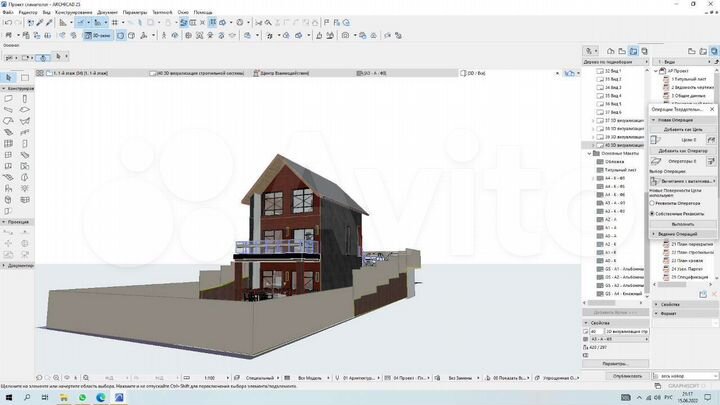Collapse the Новая Операция section
Image resolution: width=720 pixels, height=405 pixels.
pos(654,120)
